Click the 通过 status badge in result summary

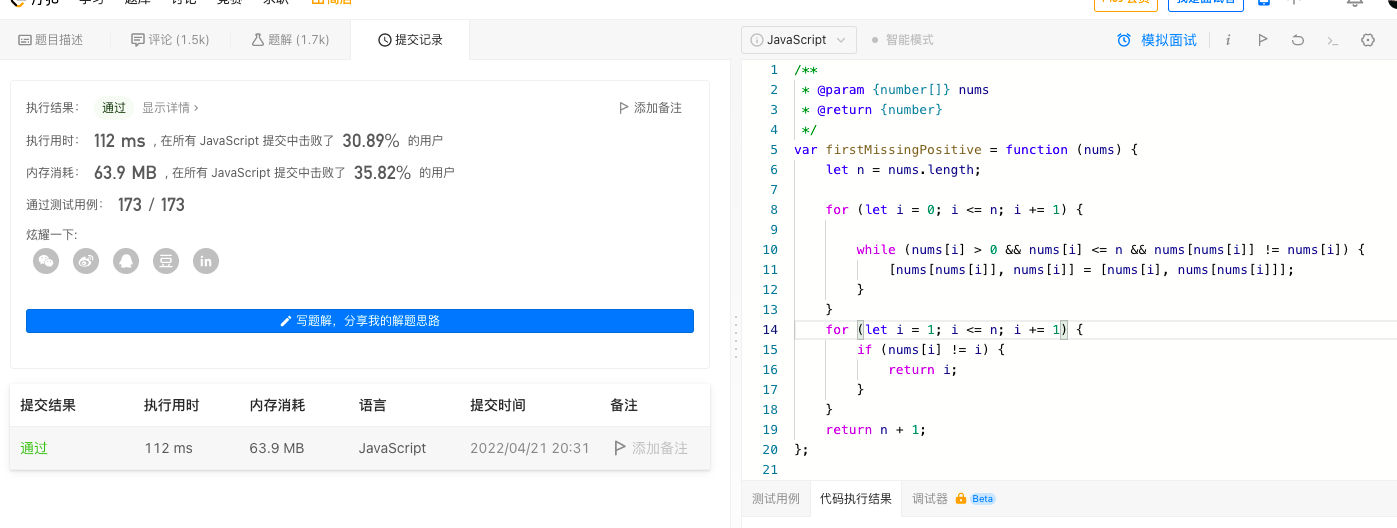point(113,107)
